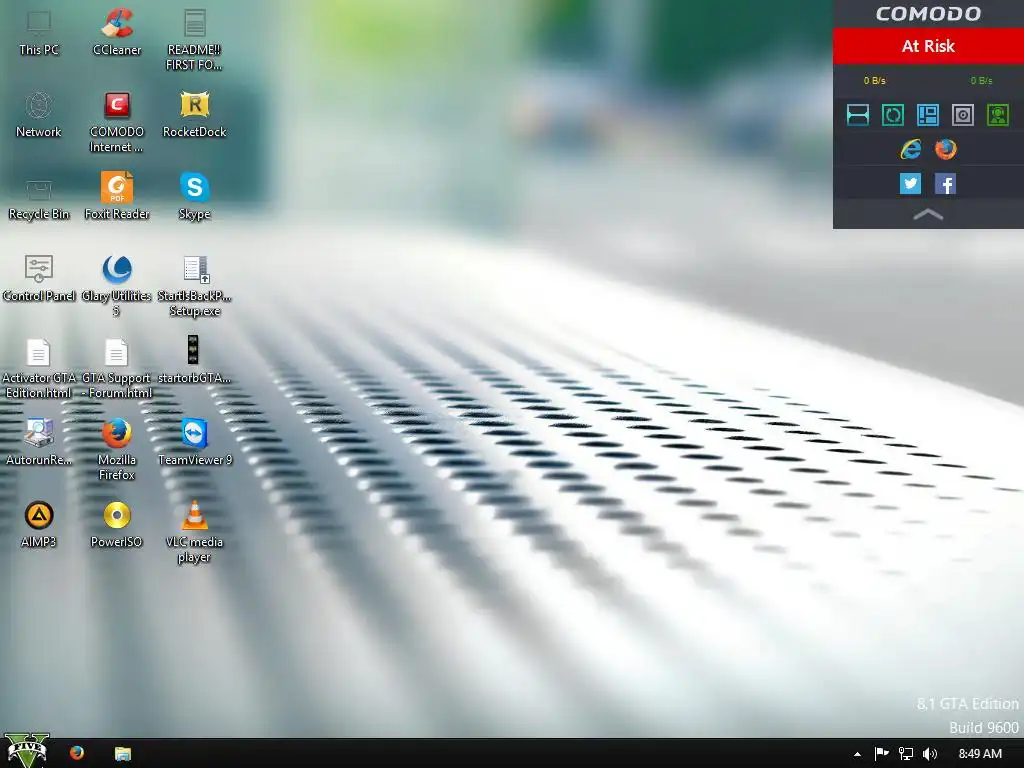Select Mozilla Firefox desktop shortcut

point(117,451)
